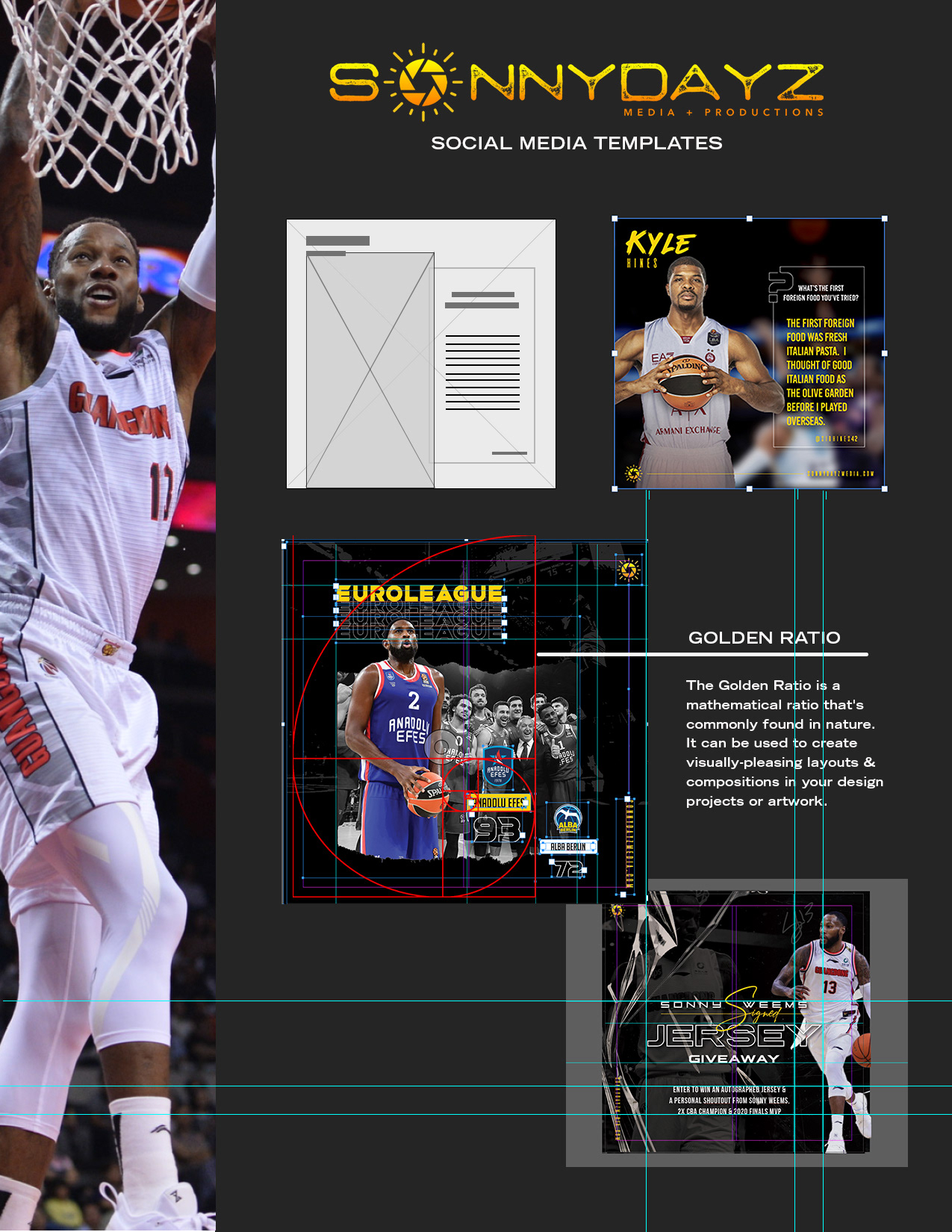Click 'projects or artwork.' paragraph line
The height and width of the screenshot is (1232, 952).
click(x=756, y=801)
